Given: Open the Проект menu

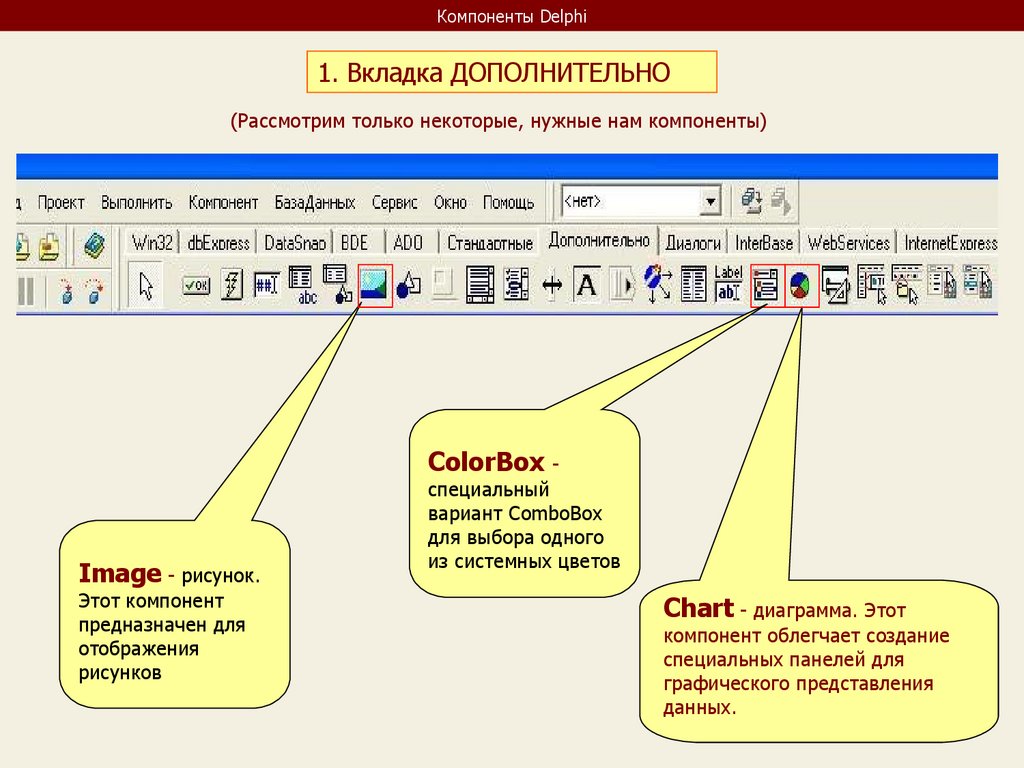Looking at the screenshot, I should click(x=61, y=202).
